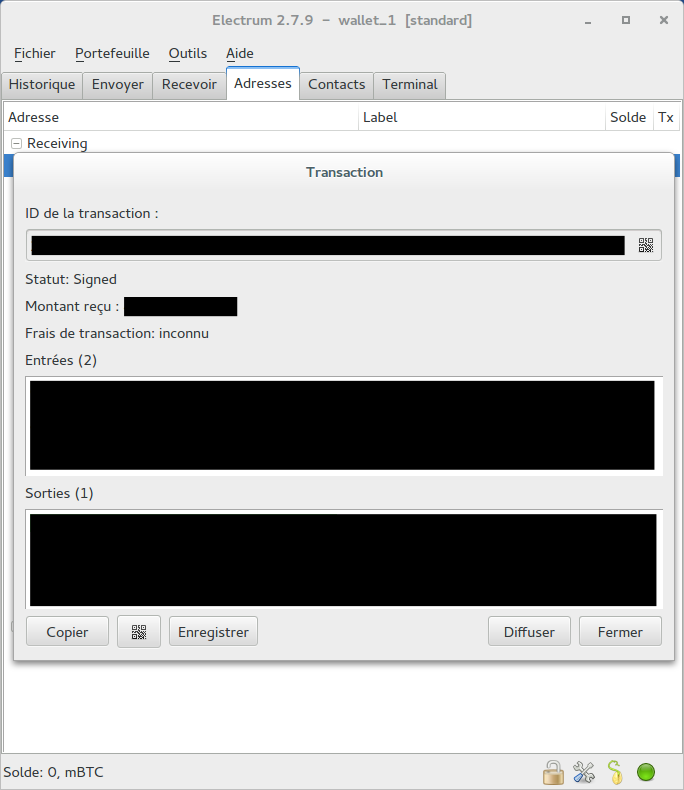Close dialog with Fermer button

click(620, 632)
